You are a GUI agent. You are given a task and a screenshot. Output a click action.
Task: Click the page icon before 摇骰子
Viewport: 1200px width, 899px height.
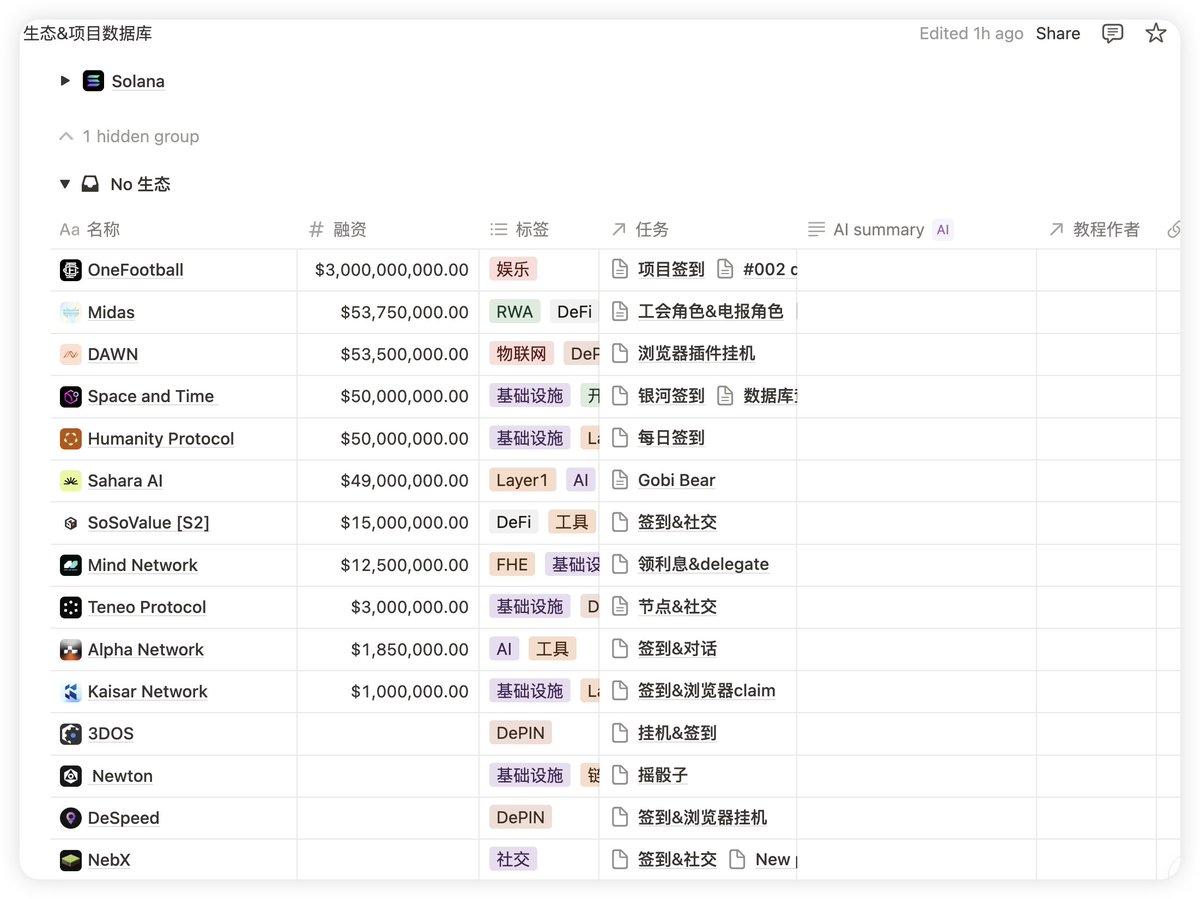click(x=620, y=775)
